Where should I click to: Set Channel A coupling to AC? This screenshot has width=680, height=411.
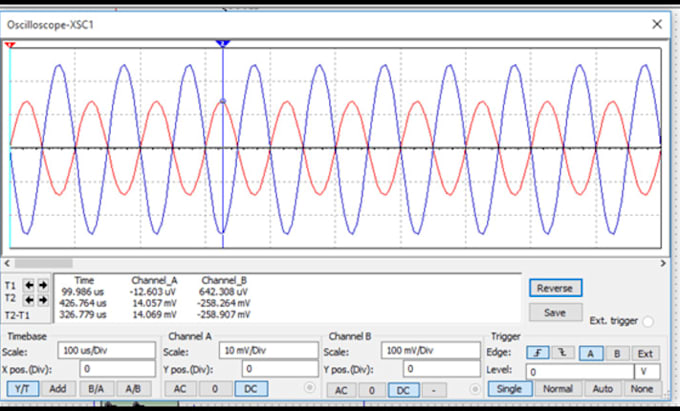[x=180, y=389]
